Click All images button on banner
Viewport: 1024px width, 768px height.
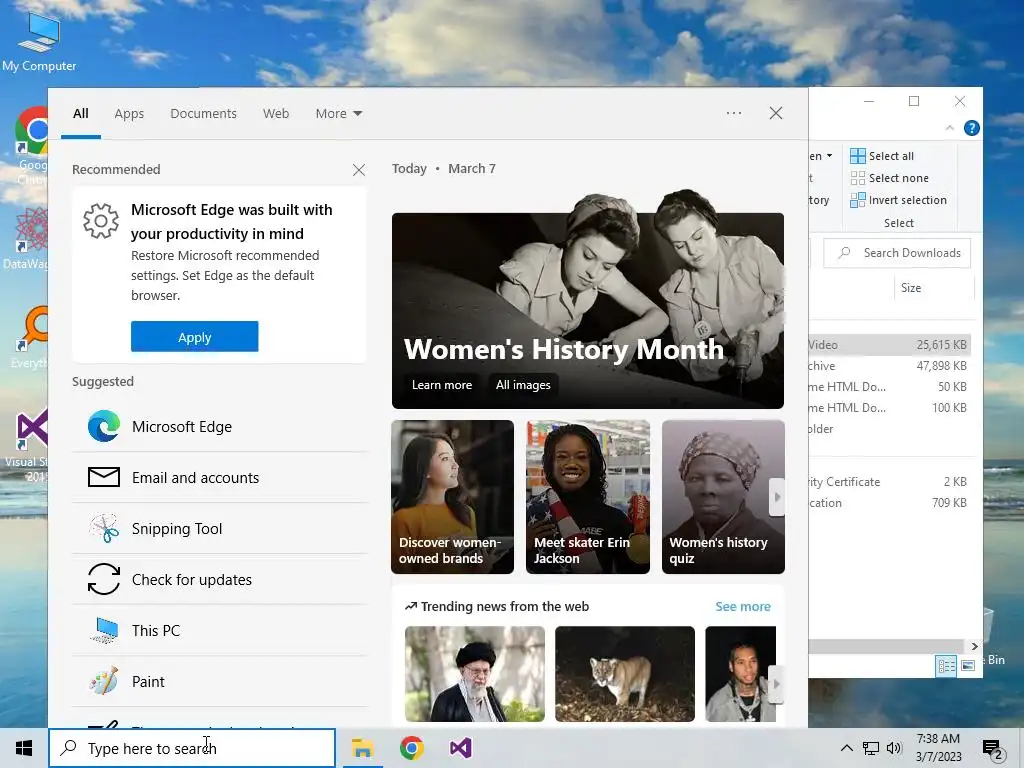click(x=522, y=385)
